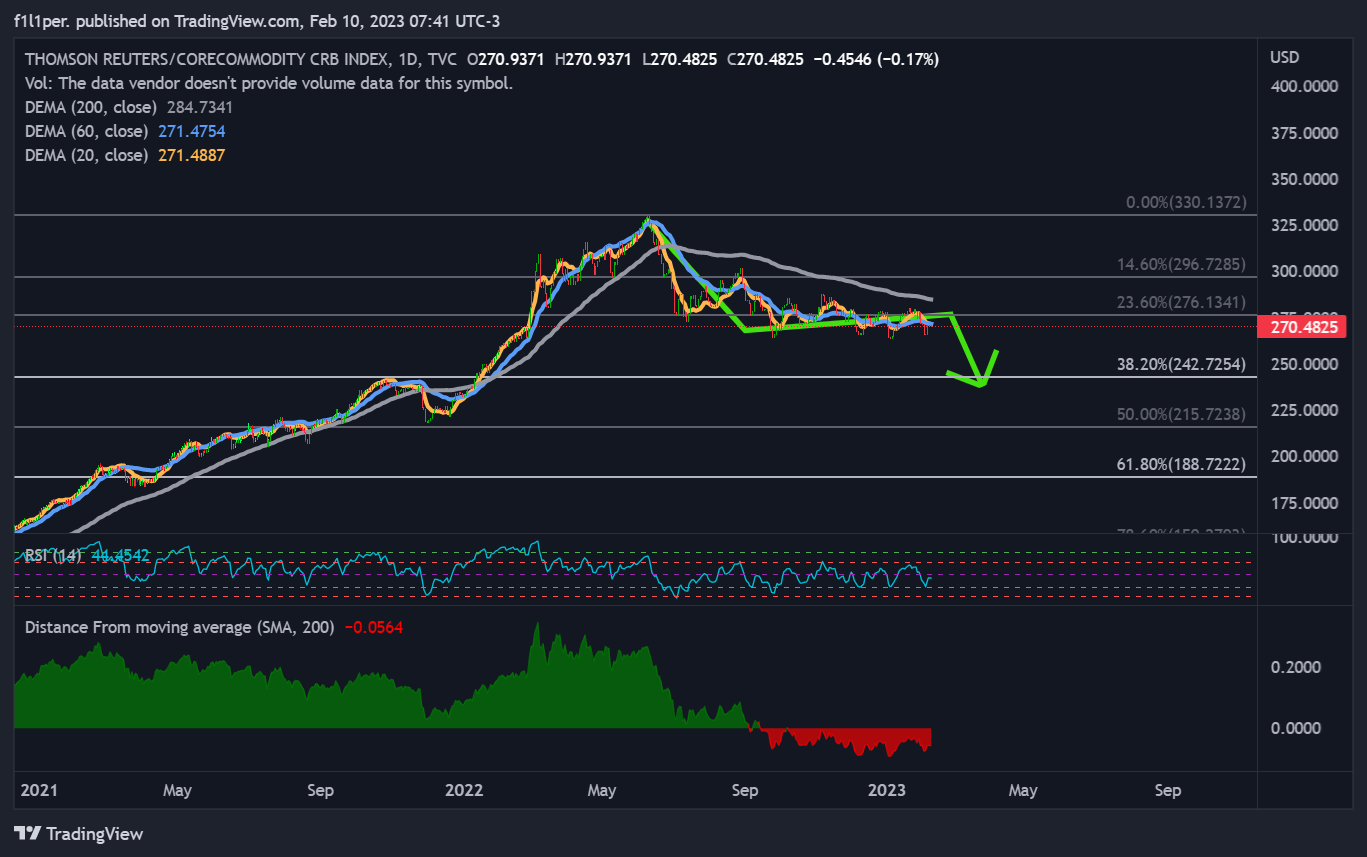Click the 175.0000 price axis label
1367x857 pixels.
(1304, 502)
